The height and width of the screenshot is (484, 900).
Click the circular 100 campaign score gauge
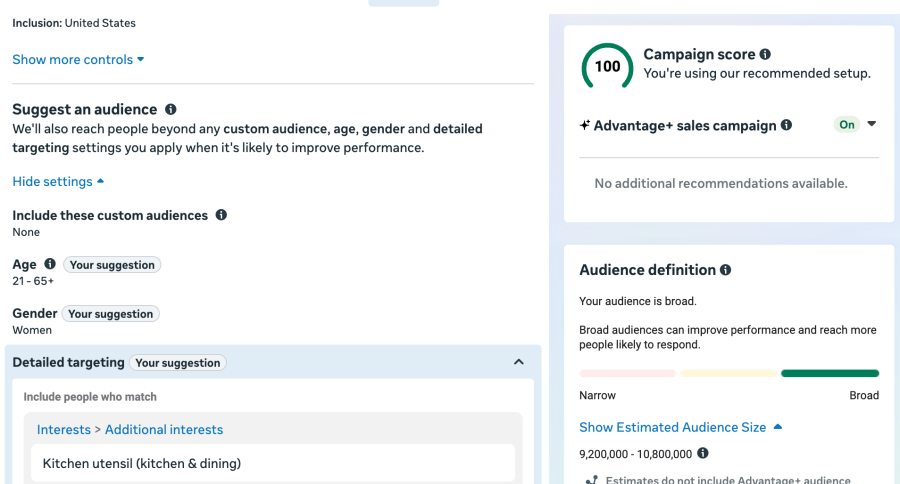(x=607, y=67)
